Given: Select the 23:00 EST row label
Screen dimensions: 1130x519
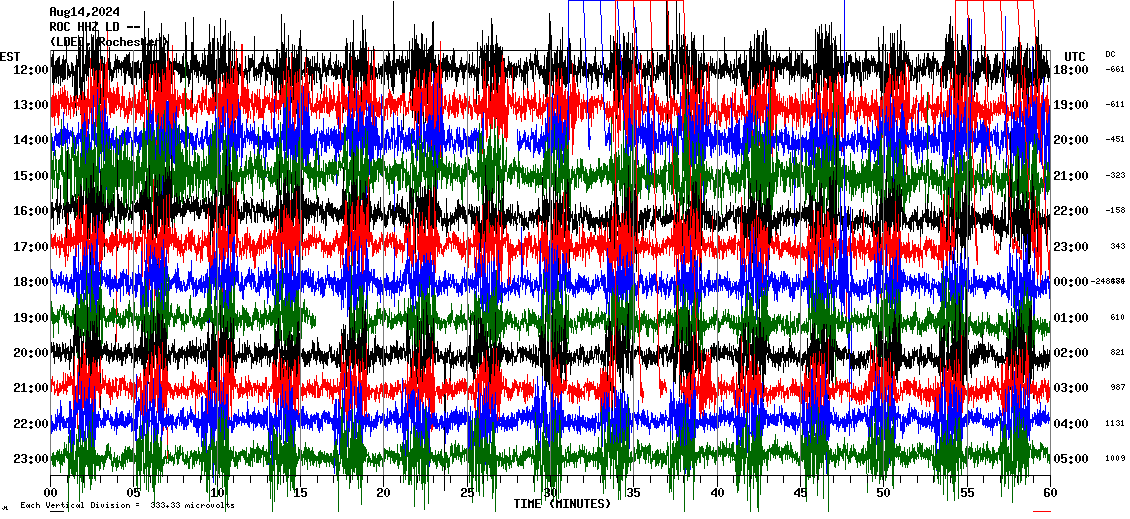Looking at the screenshot, I should tap(30, 459).
